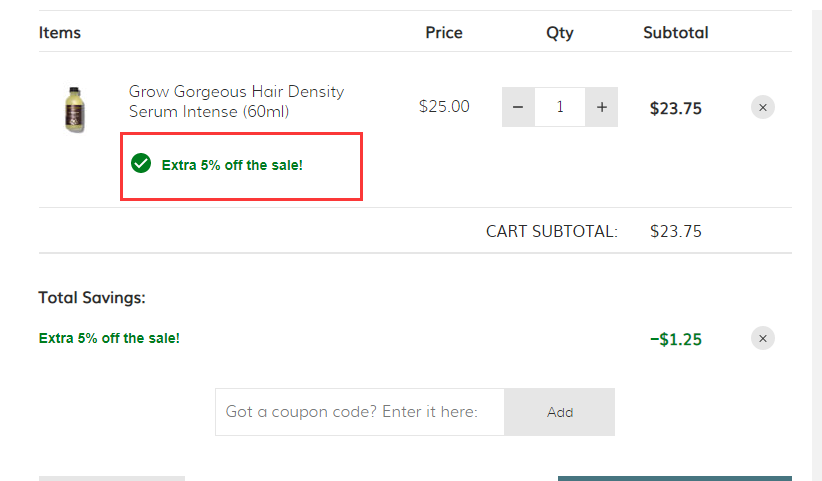Open the serum bottle product thumbnail

pos(74,110)
